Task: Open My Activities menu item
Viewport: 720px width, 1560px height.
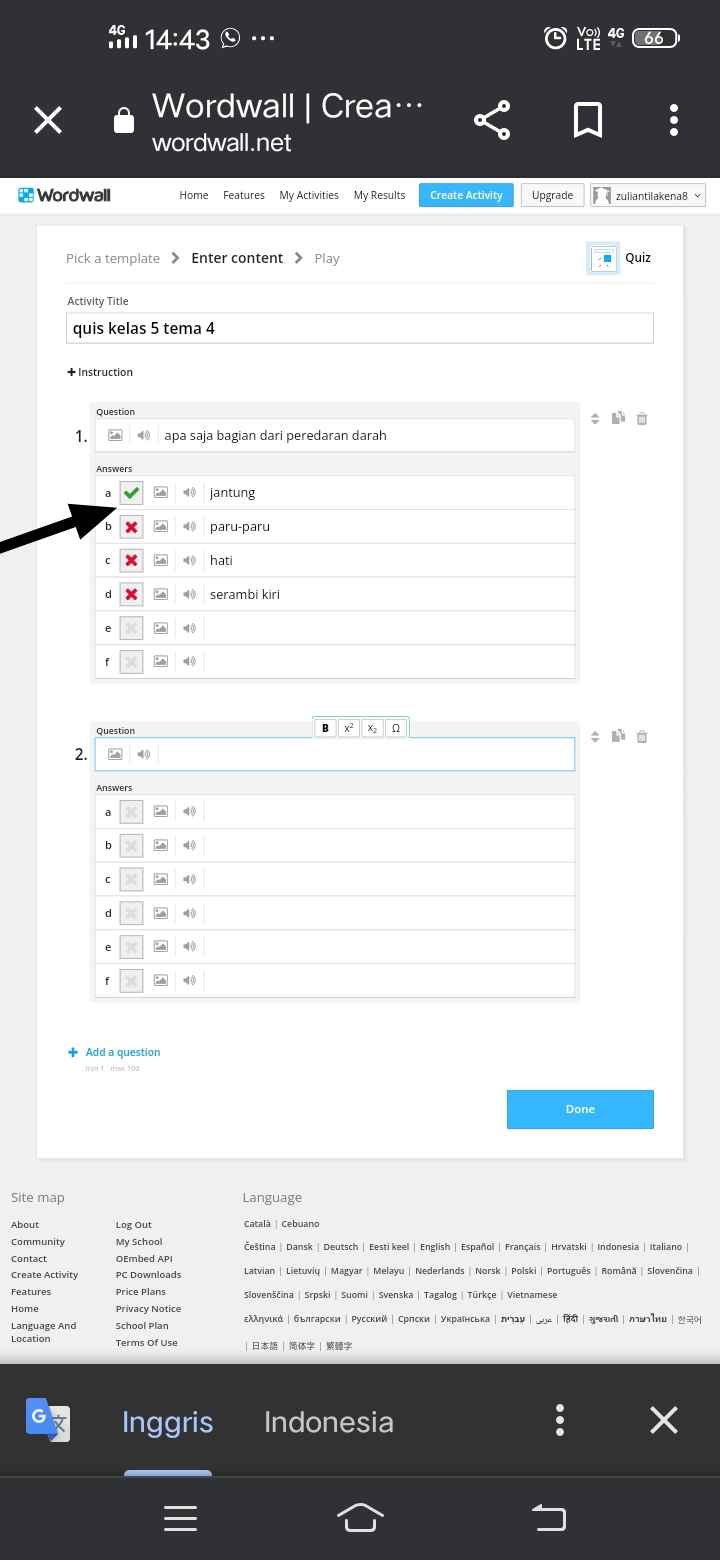Action: 309,195
